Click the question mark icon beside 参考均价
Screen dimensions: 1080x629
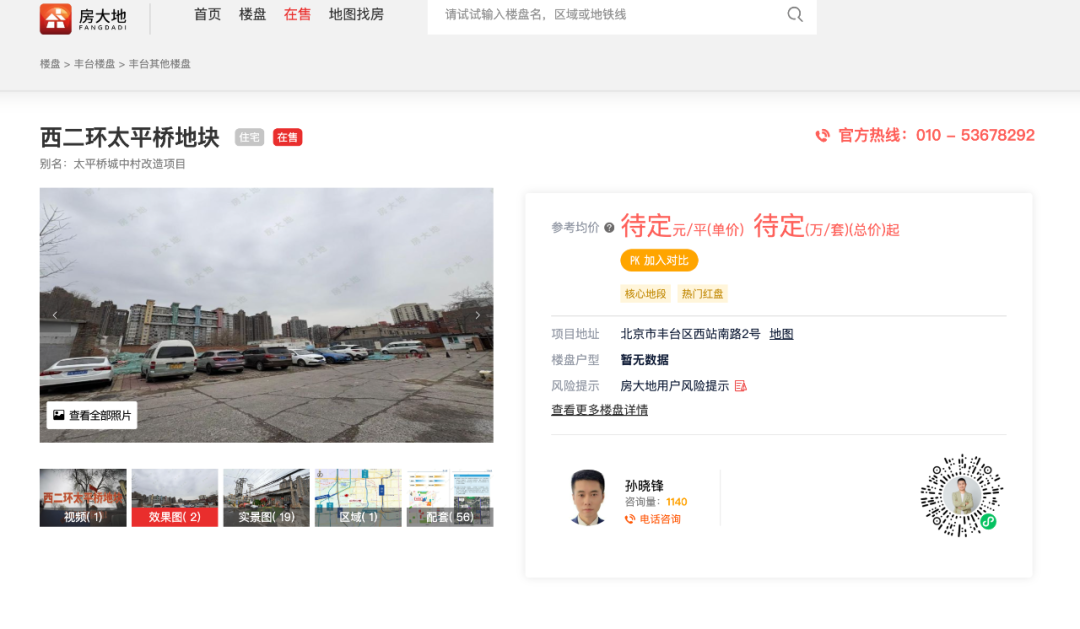609,228
